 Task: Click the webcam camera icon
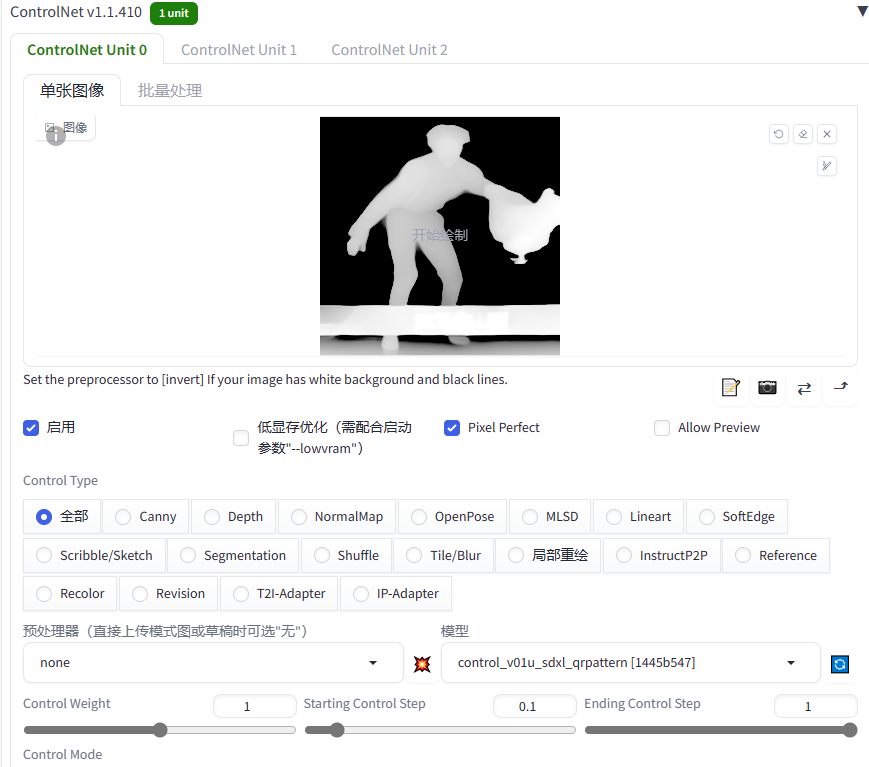coord(768,387)
